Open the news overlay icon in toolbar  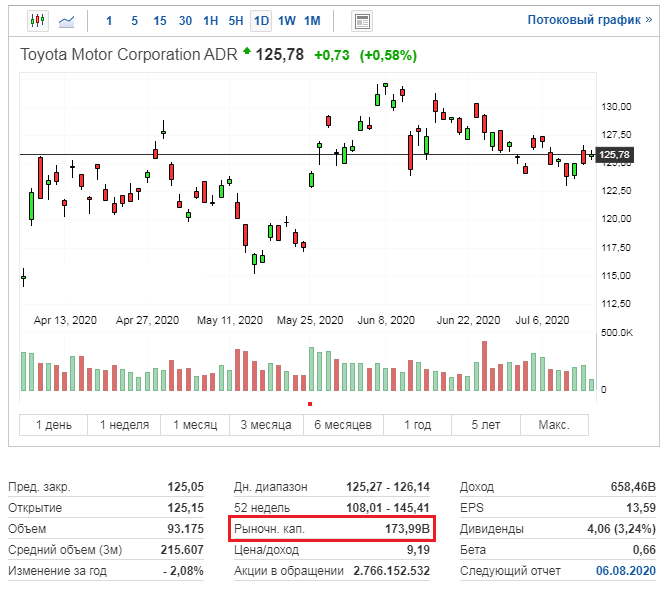click(x=362, y=20)
